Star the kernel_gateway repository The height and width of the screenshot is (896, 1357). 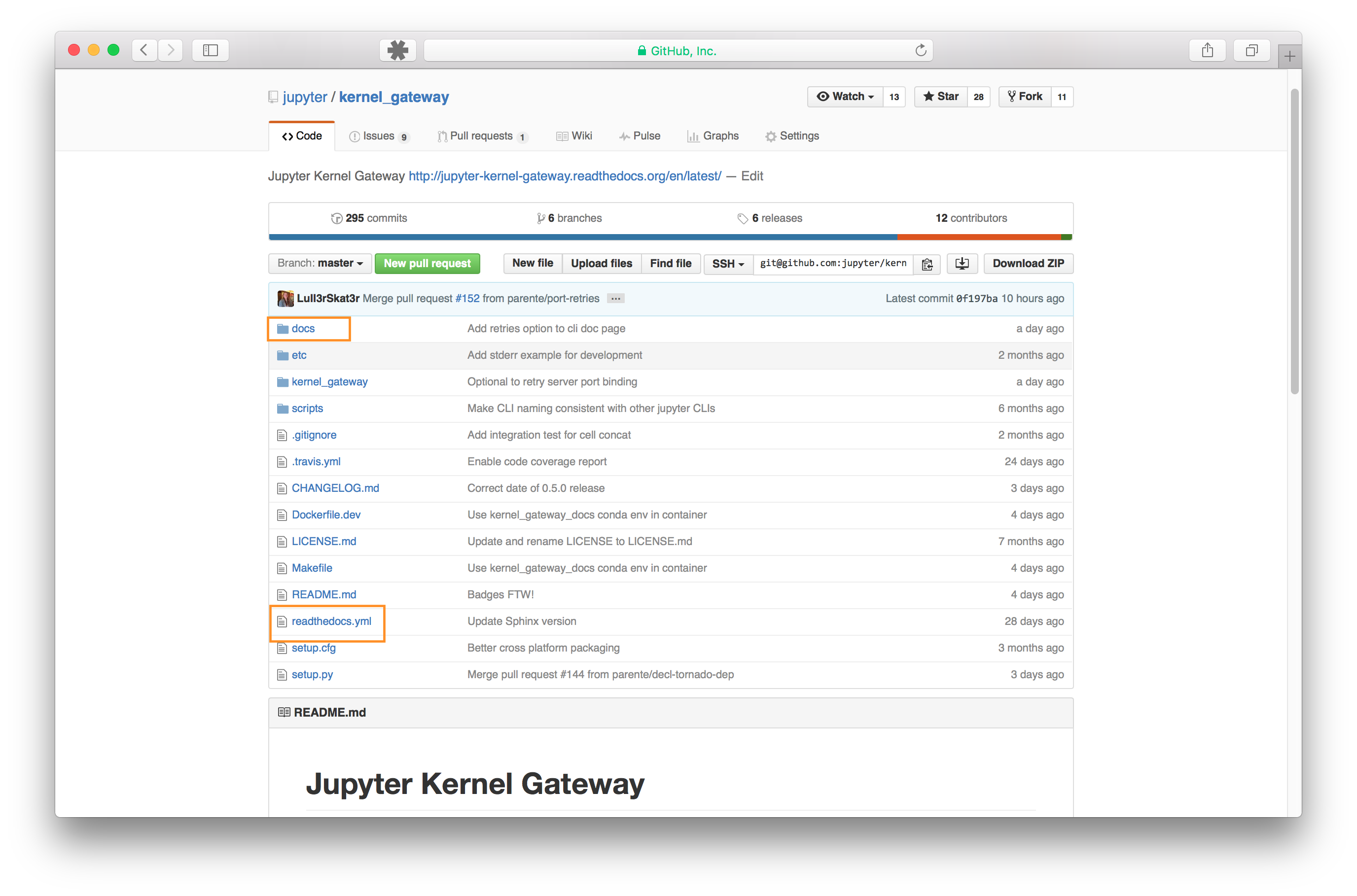[x=941, y=97]
